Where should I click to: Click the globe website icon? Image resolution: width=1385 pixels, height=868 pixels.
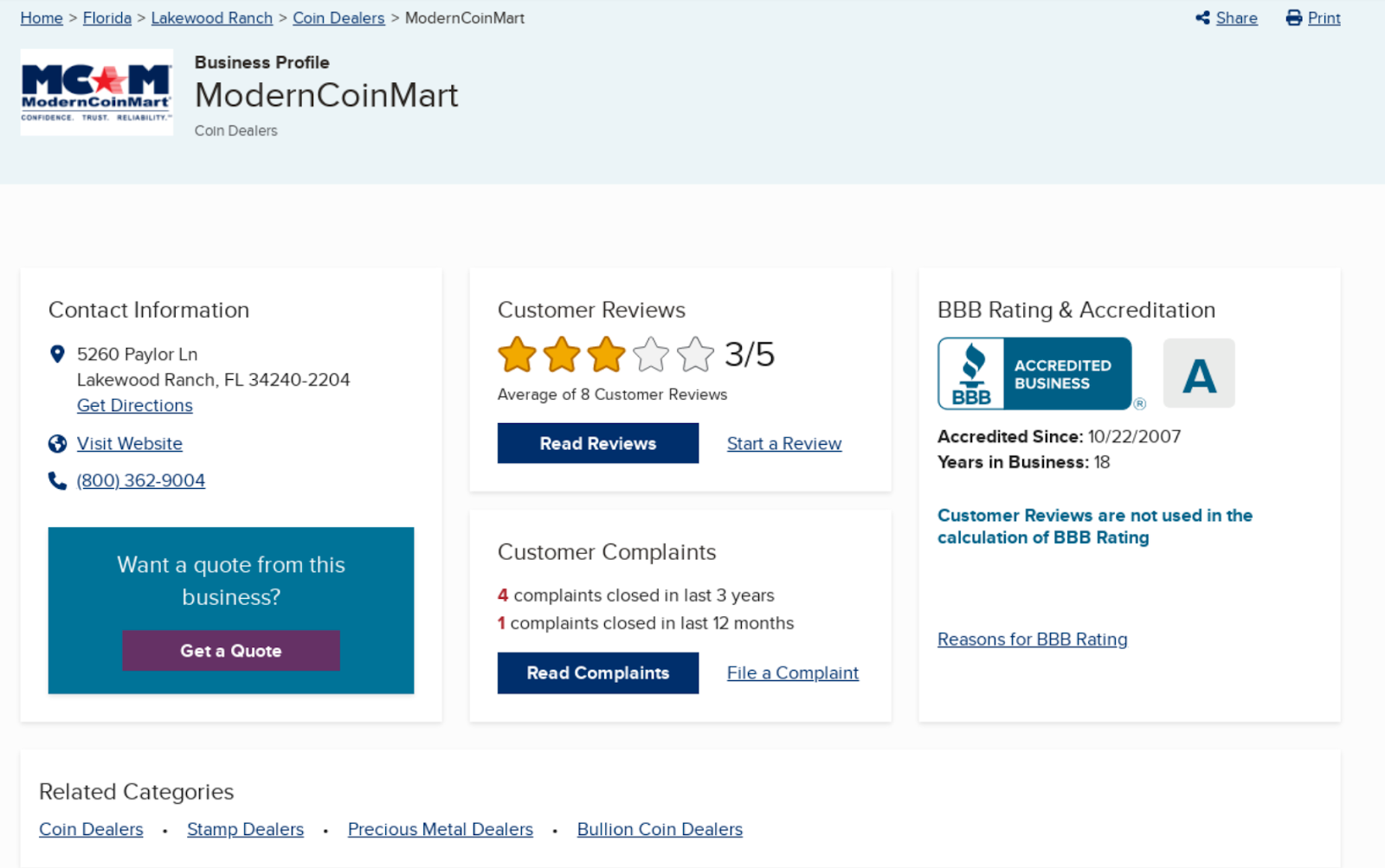[57, 444]
